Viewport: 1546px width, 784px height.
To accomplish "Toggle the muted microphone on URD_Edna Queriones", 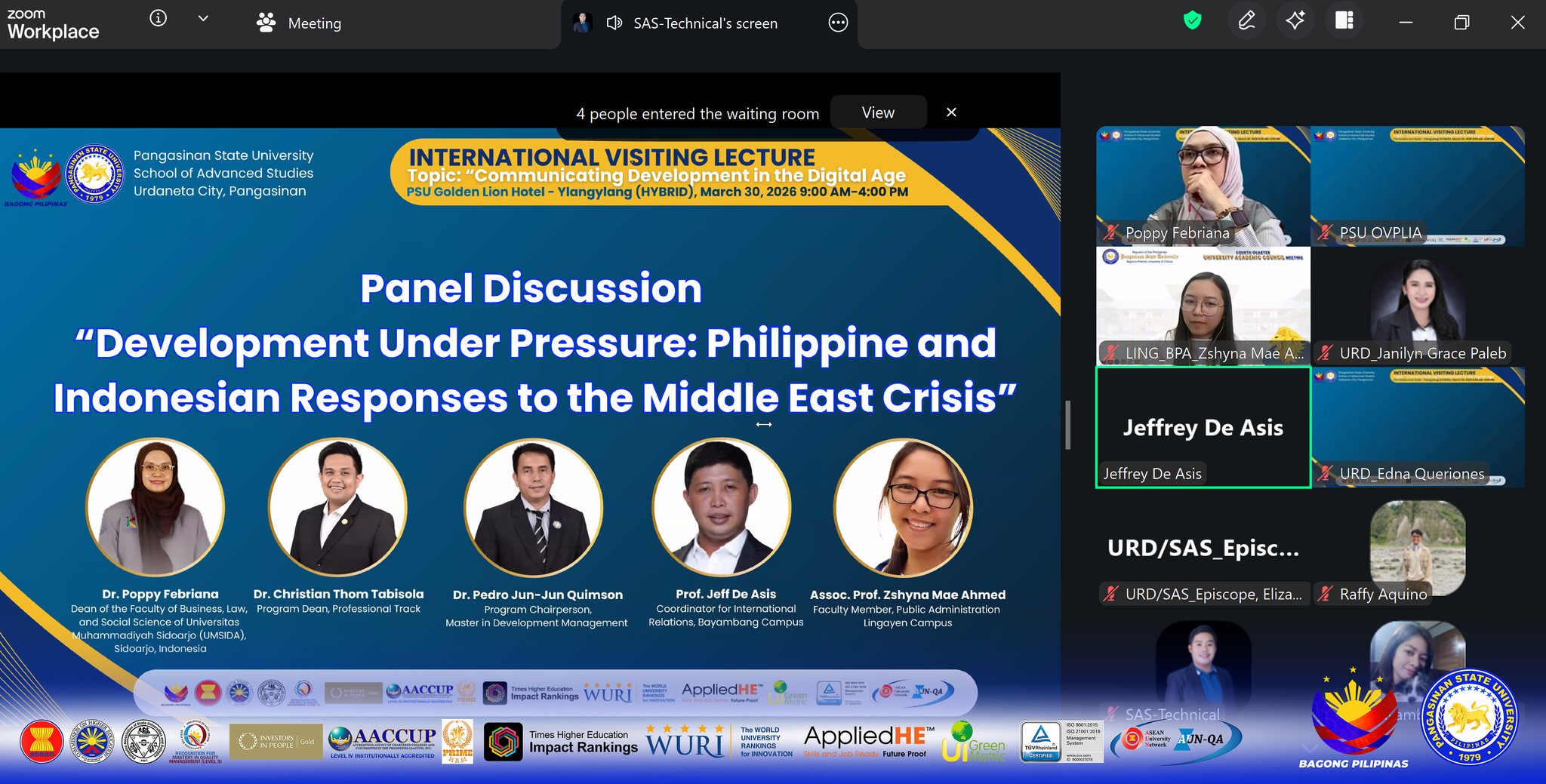I will click(1325, 474).
